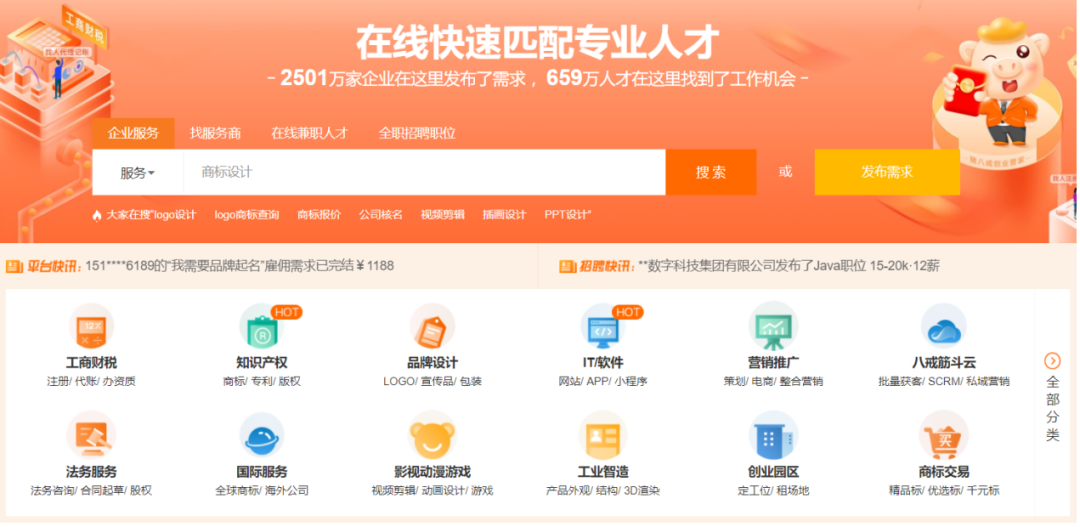Expand the 服务 search type dropdown

[x=138, y=173]
